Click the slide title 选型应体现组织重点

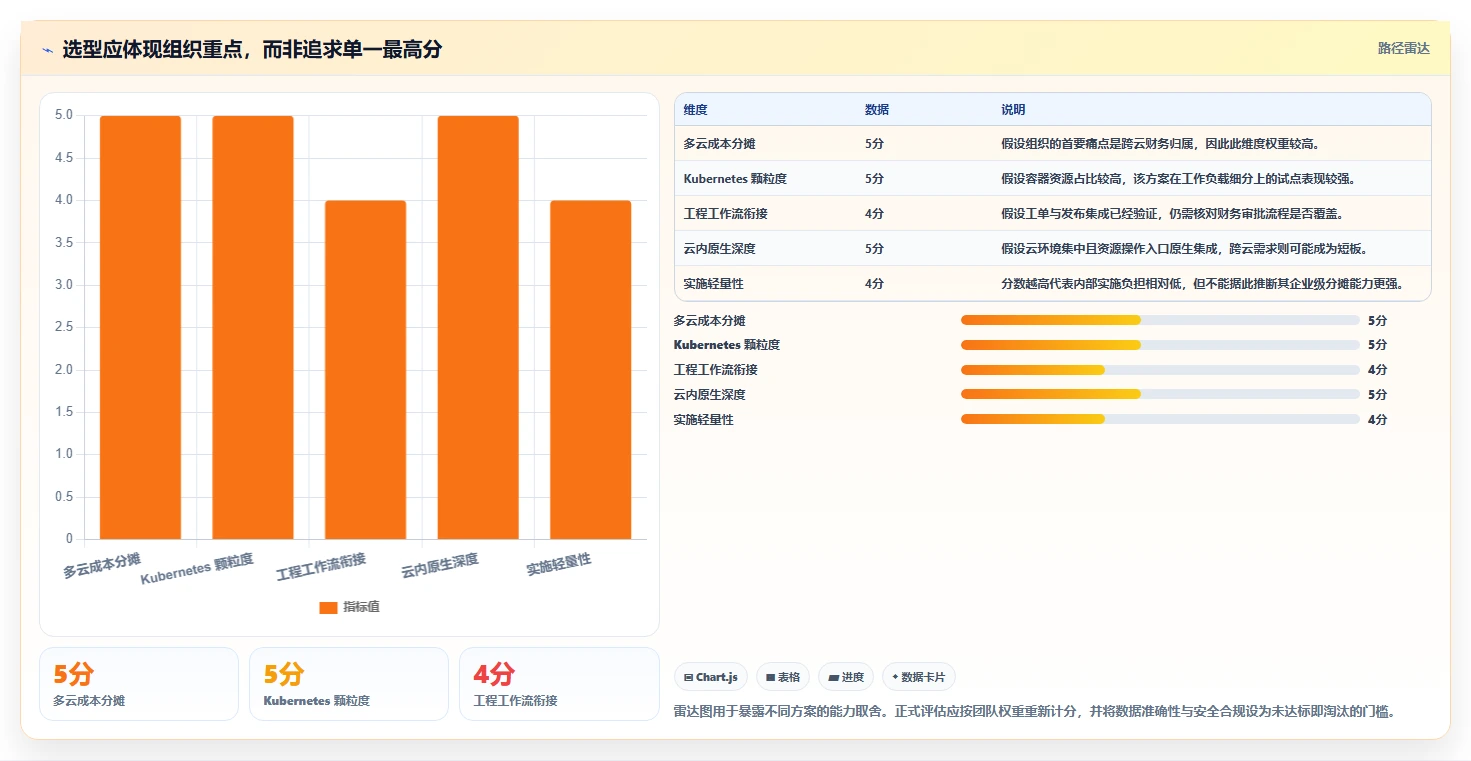(252, 49)
